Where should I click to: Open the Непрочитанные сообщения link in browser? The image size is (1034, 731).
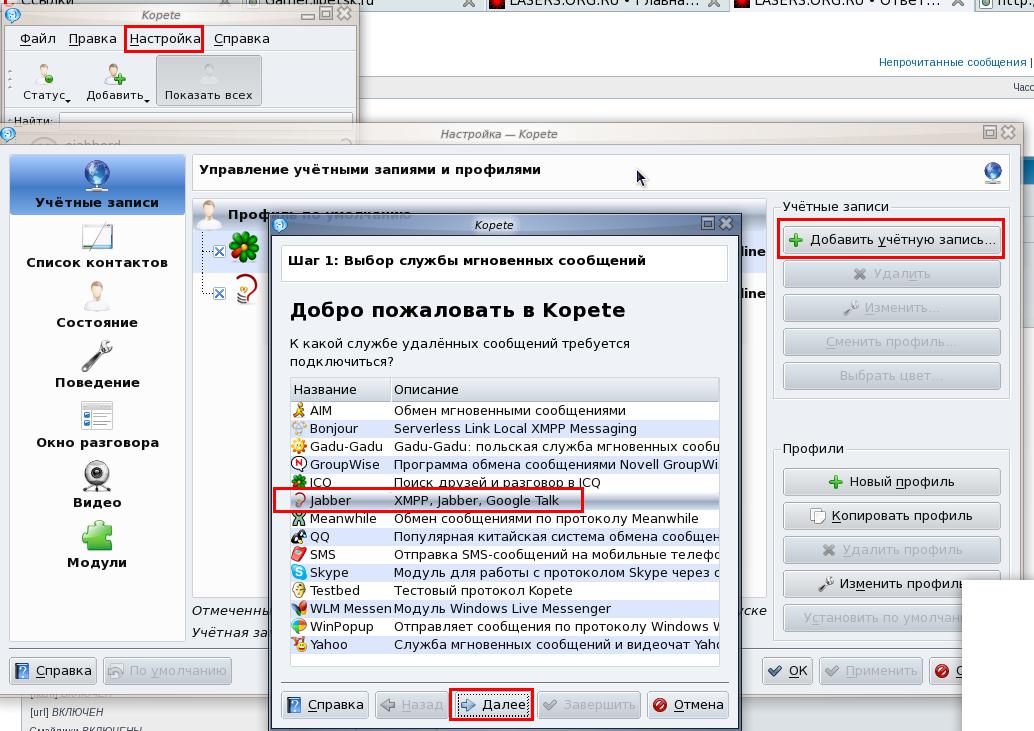click(952, 62)
